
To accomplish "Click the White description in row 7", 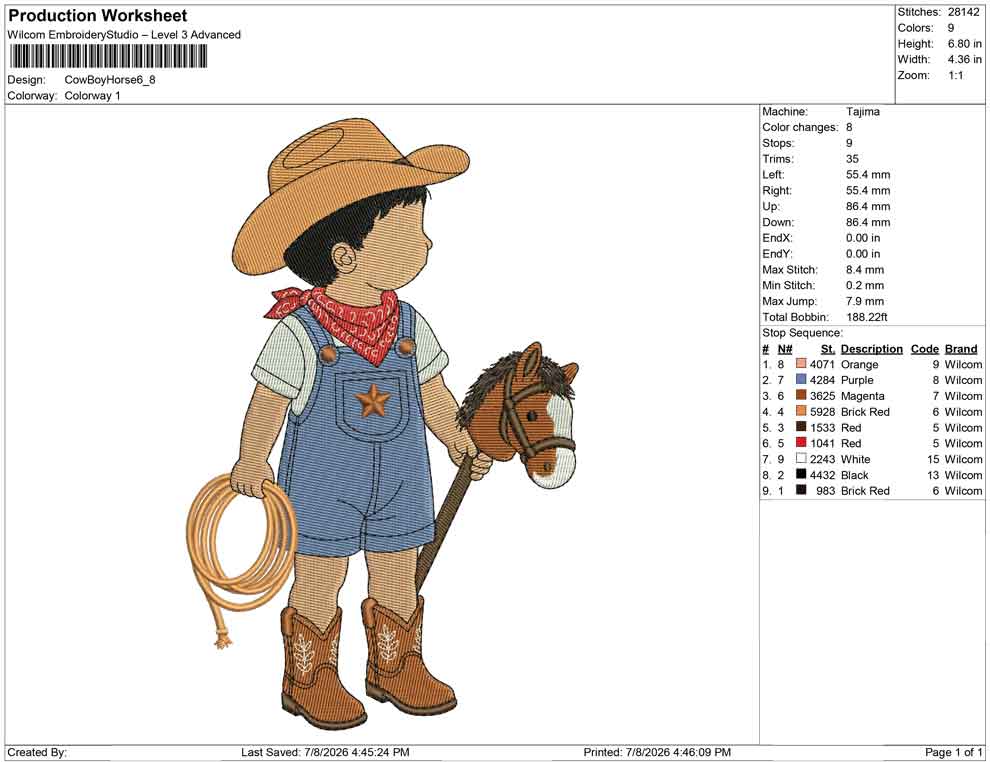I will pyautogui.click(x=855, y=459).
